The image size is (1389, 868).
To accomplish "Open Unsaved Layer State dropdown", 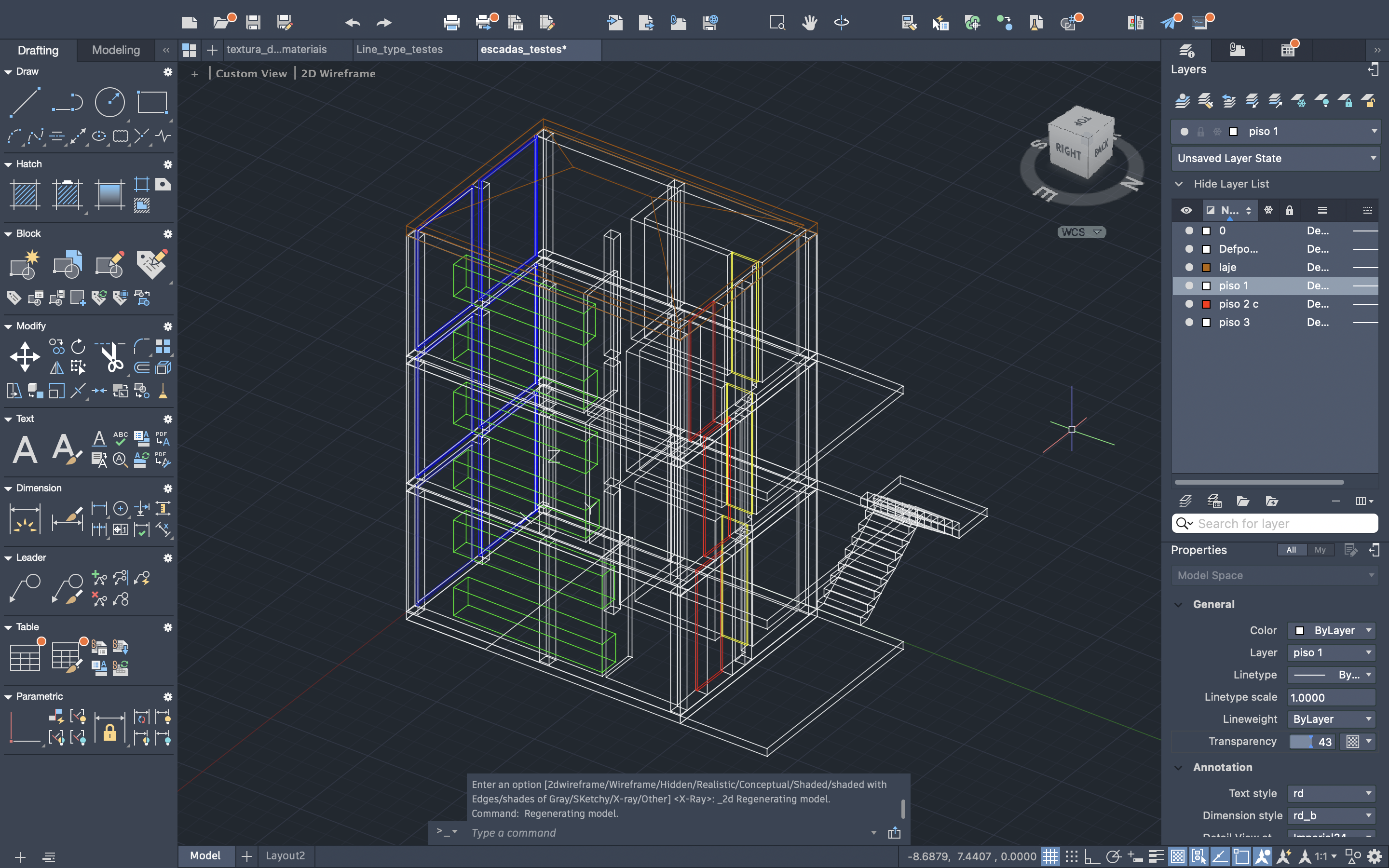I will tap(1275, 159).
